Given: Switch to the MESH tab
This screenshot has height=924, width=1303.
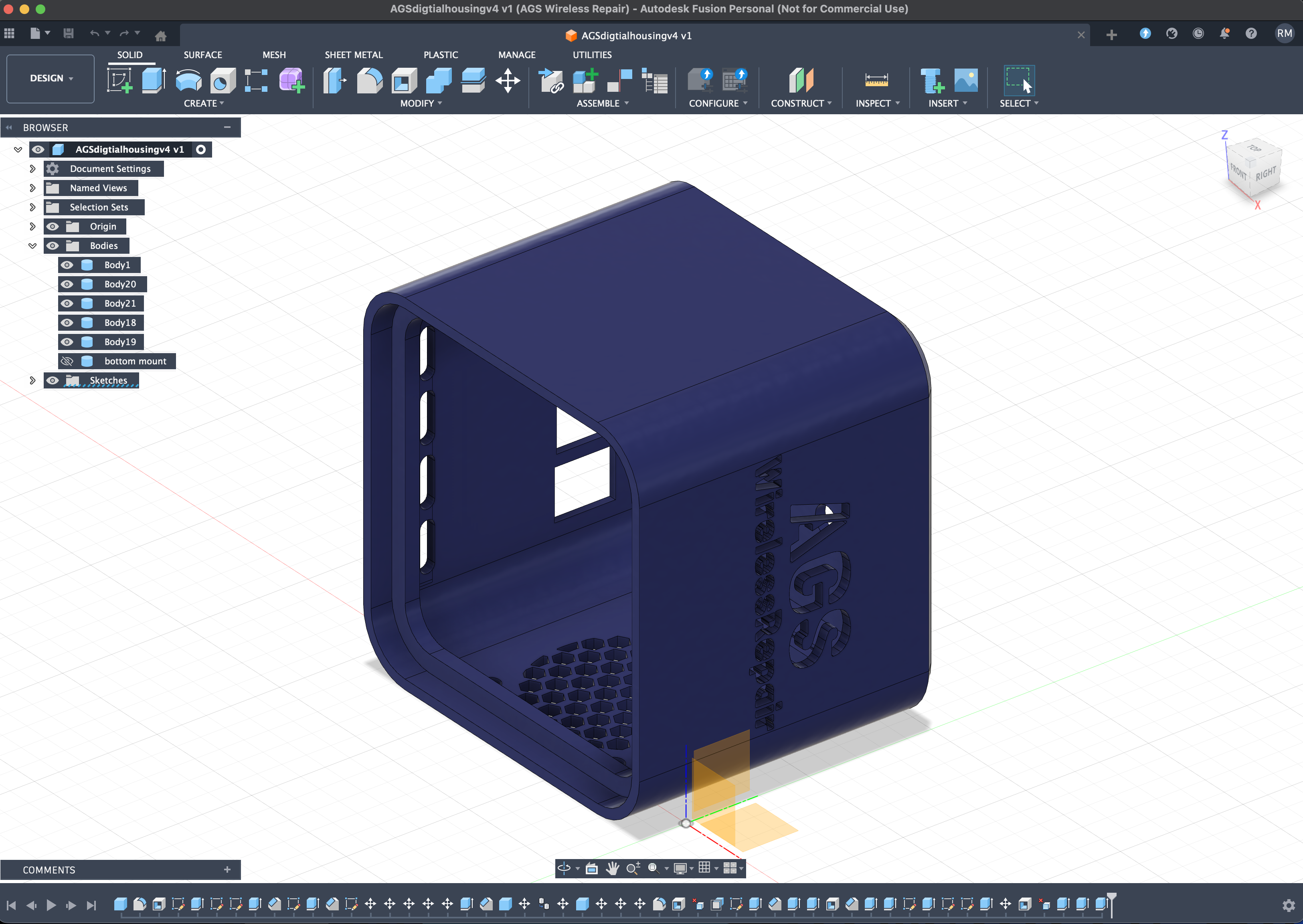Looking at the screenshot, I should 274,55.
